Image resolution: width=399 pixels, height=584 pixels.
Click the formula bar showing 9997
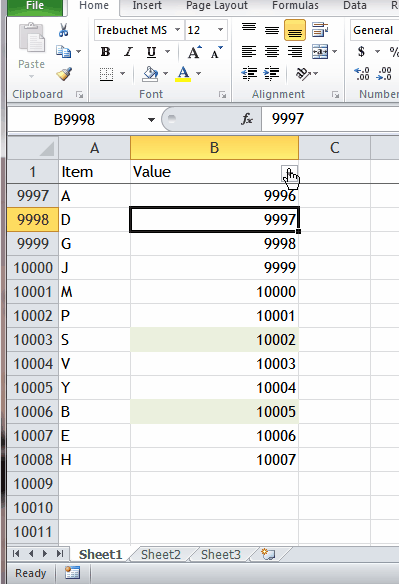pos(330,119)
